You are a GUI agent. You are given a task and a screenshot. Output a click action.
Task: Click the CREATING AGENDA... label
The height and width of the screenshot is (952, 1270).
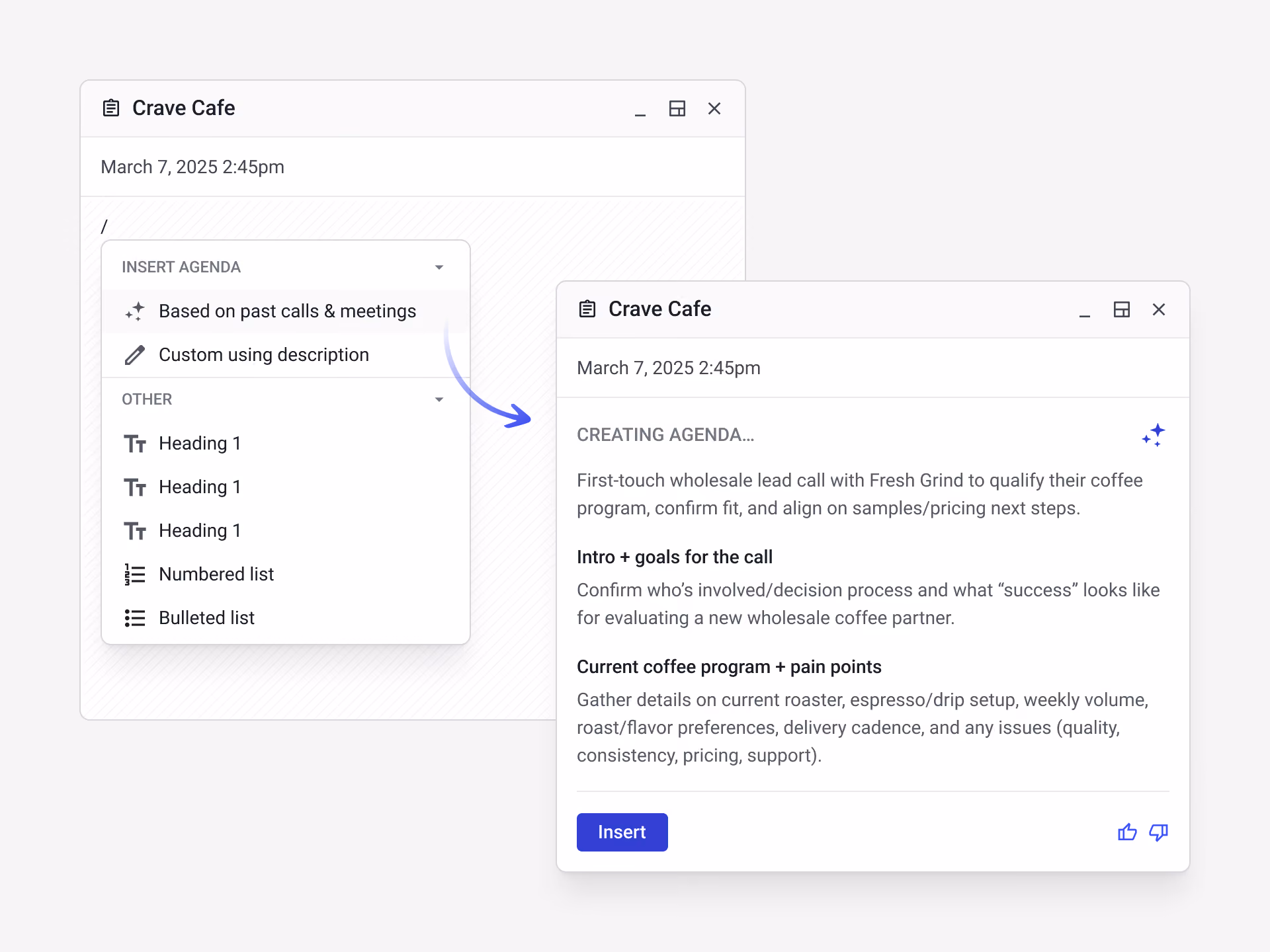click(665, 435)
